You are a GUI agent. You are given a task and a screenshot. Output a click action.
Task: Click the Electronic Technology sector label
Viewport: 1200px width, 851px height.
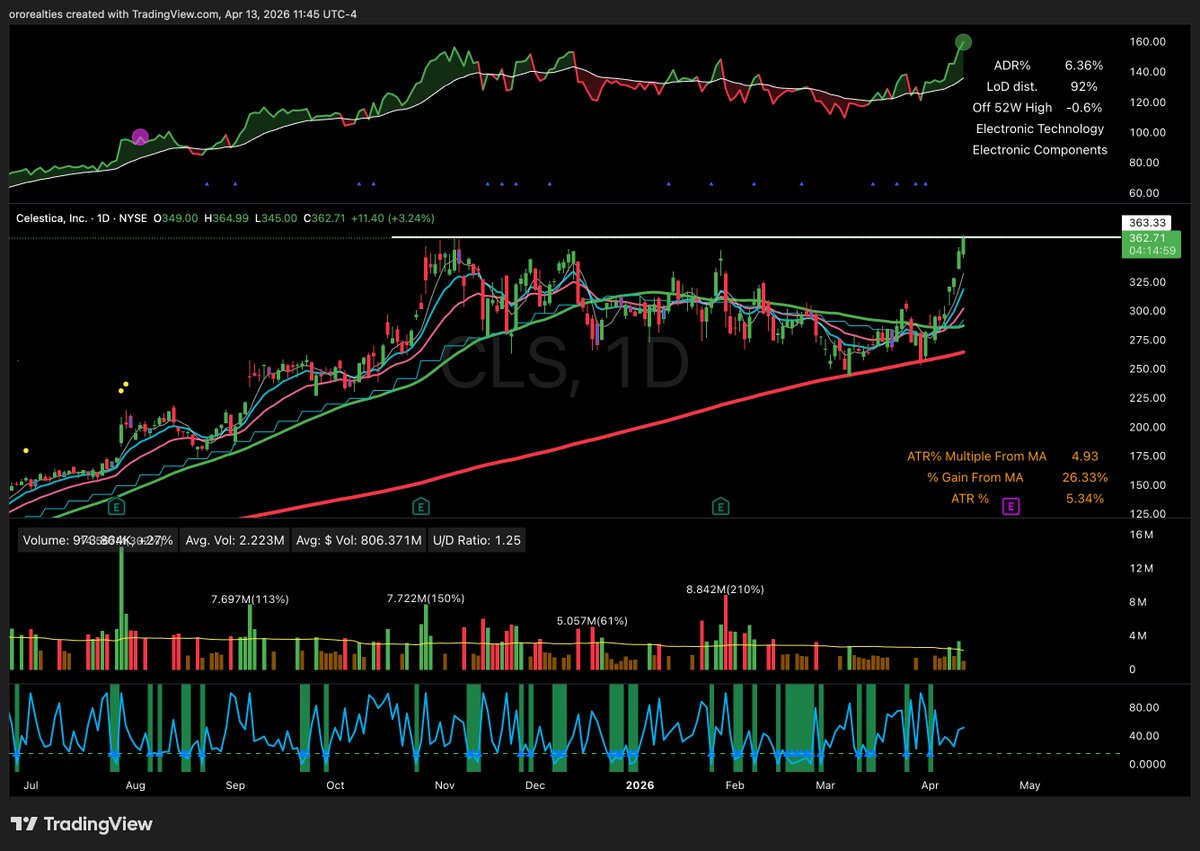[1040, 128]
